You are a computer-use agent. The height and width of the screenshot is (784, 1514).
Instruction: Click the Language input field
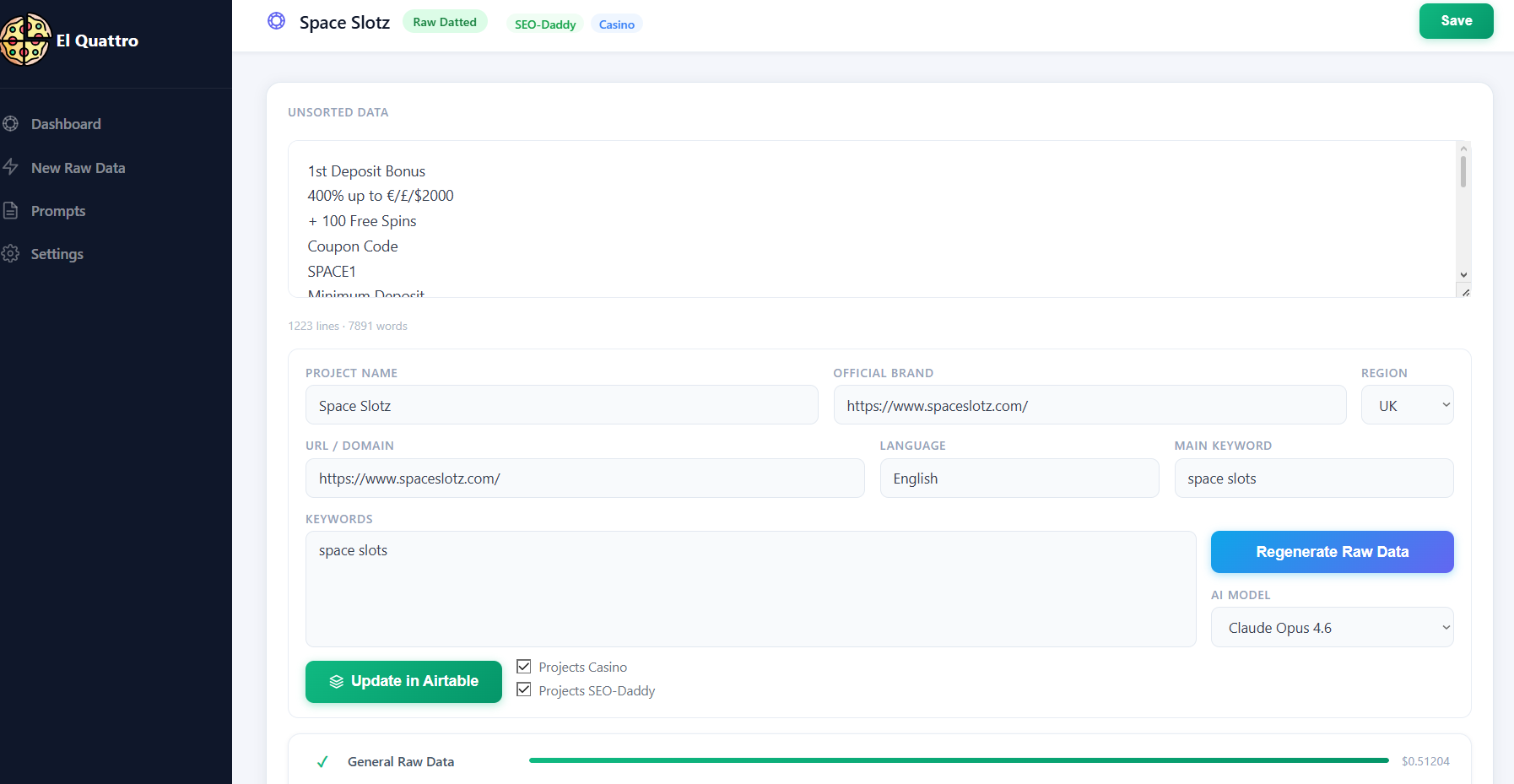point(1019,479)
